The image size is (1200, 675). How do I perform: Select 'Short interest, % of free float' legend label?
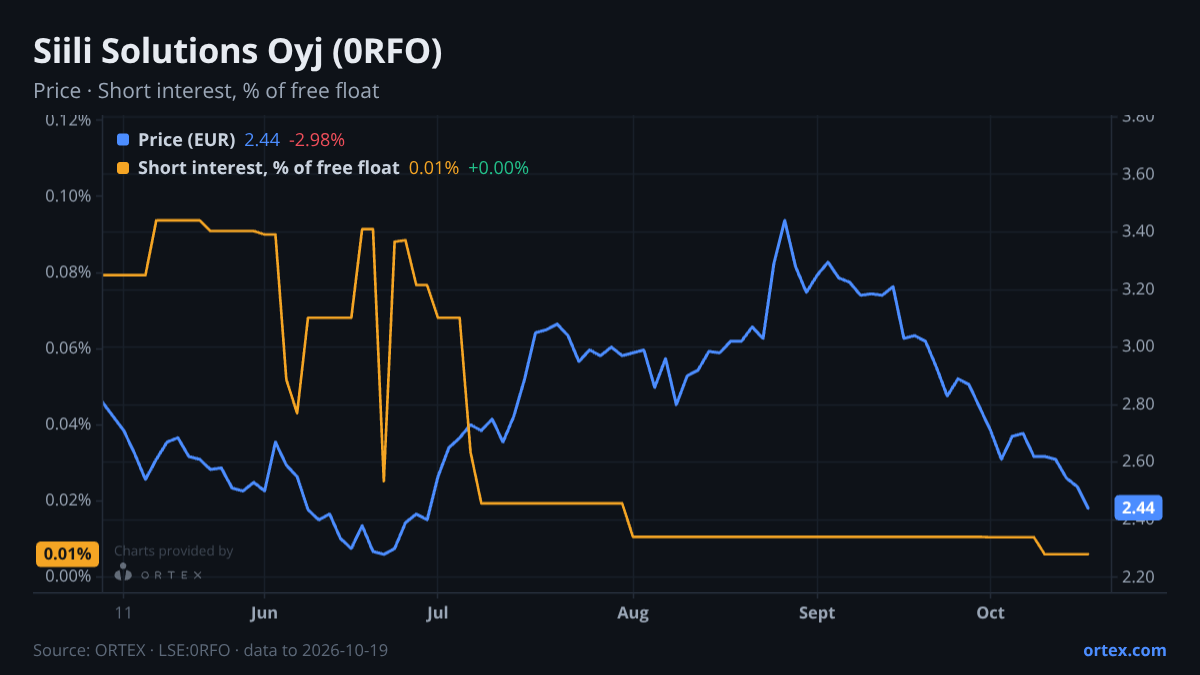coord(268,168)
